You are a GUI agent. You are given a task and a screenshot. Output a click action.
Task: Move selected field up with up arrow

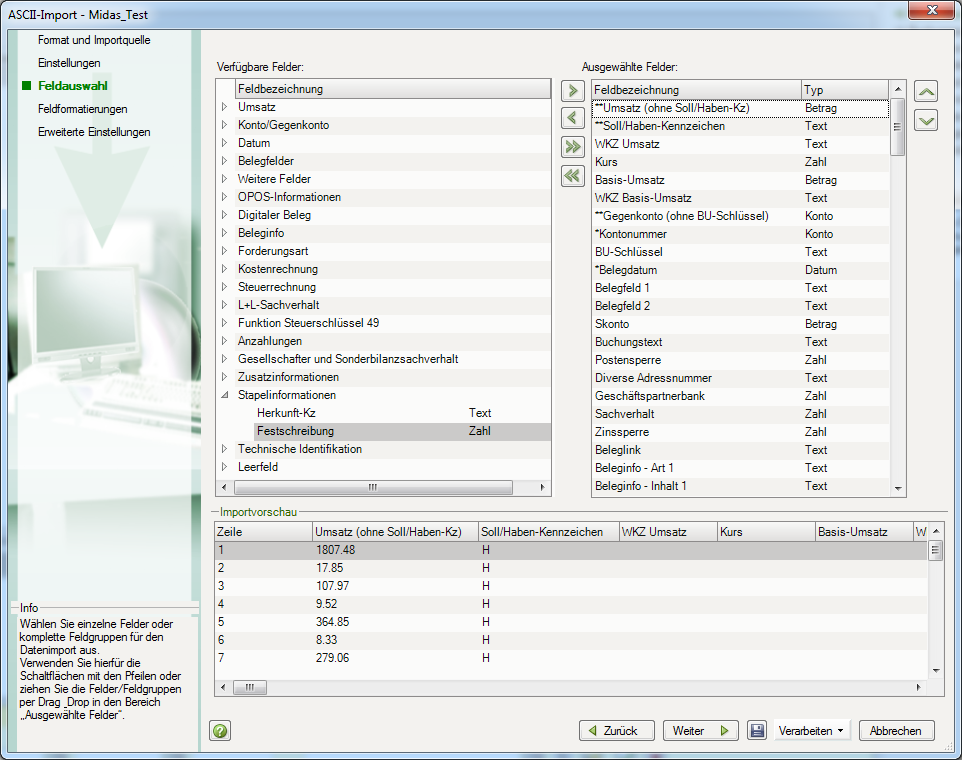pos(927,91)
